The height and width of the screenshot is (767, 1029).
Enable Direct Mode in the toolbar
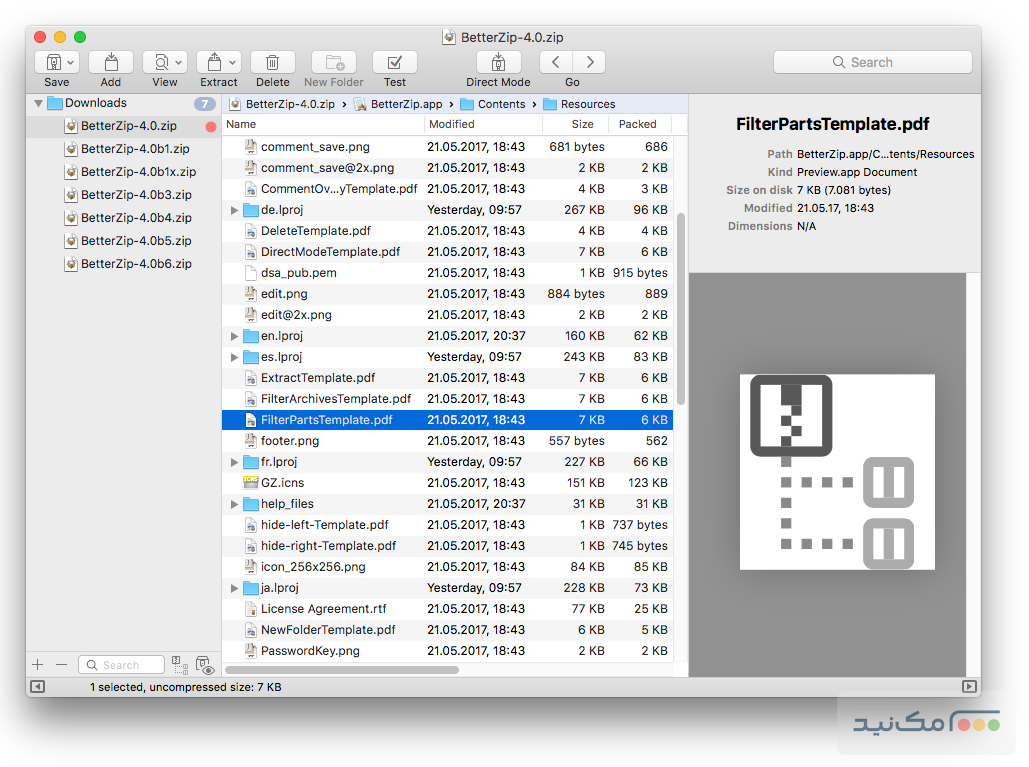[498, 62]
